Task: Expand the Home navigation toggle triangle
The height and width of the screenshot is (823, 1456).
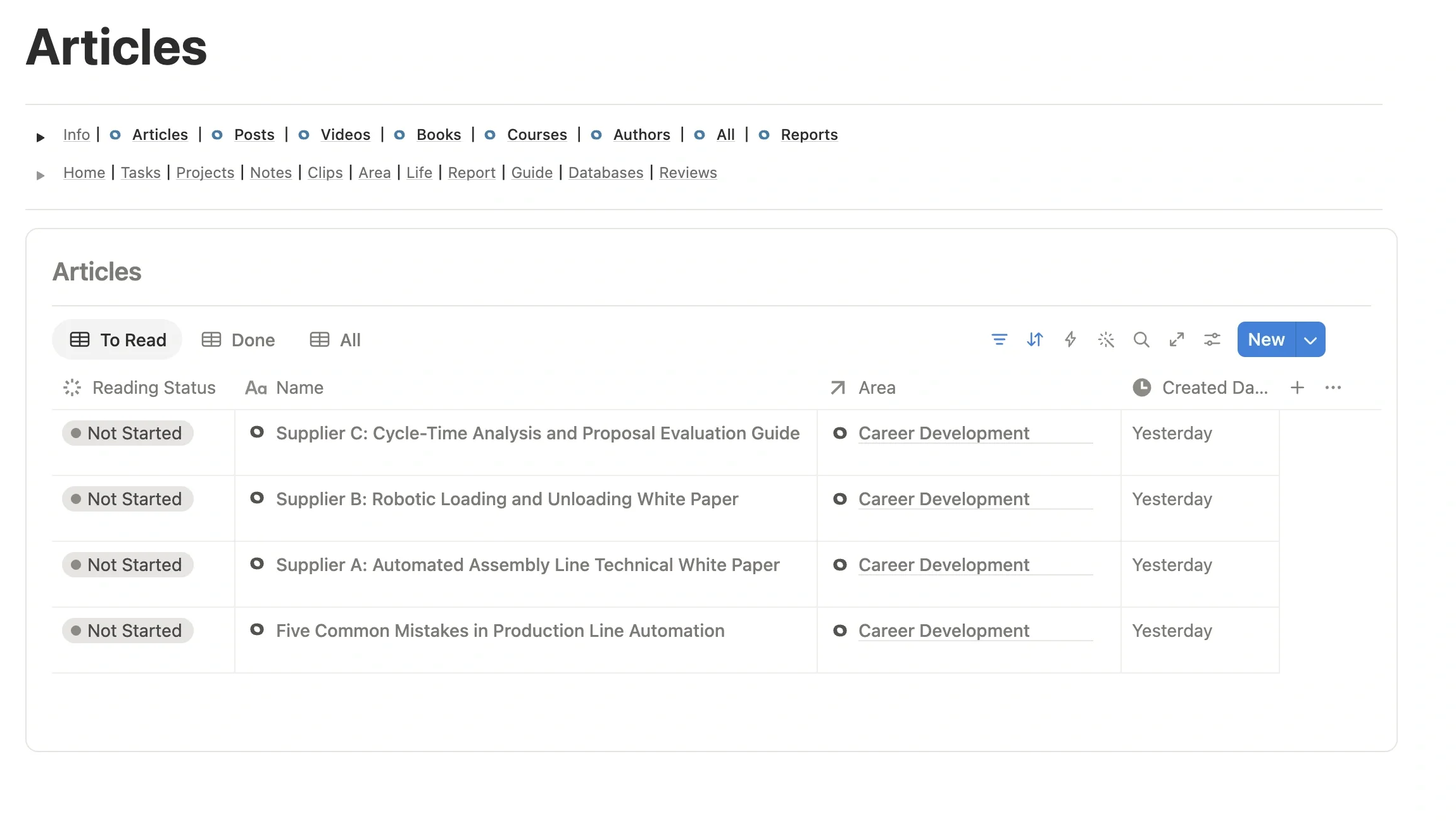Action: 41,175
